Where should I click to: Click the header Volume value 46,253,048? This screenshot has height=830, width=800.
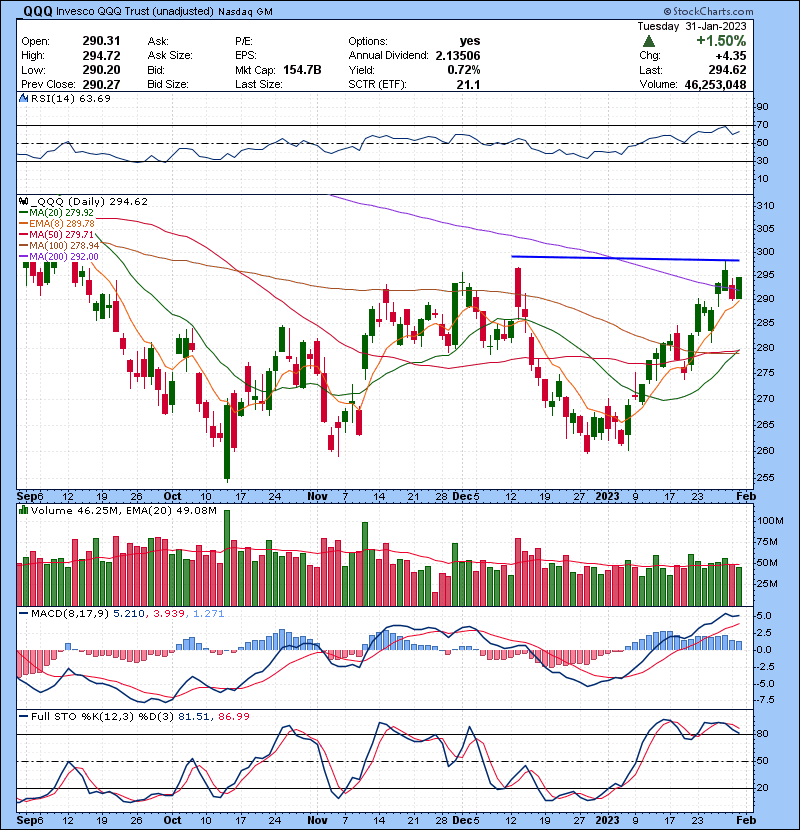[715, 84]
